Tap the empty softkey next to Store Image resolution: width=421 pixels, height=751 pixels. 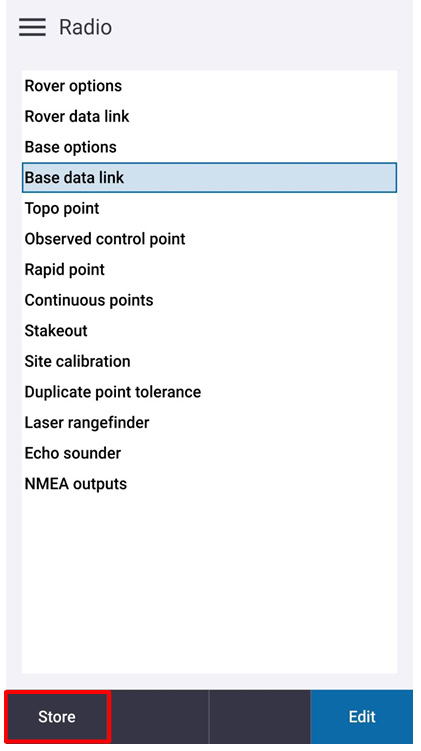(x=159, y=717)
